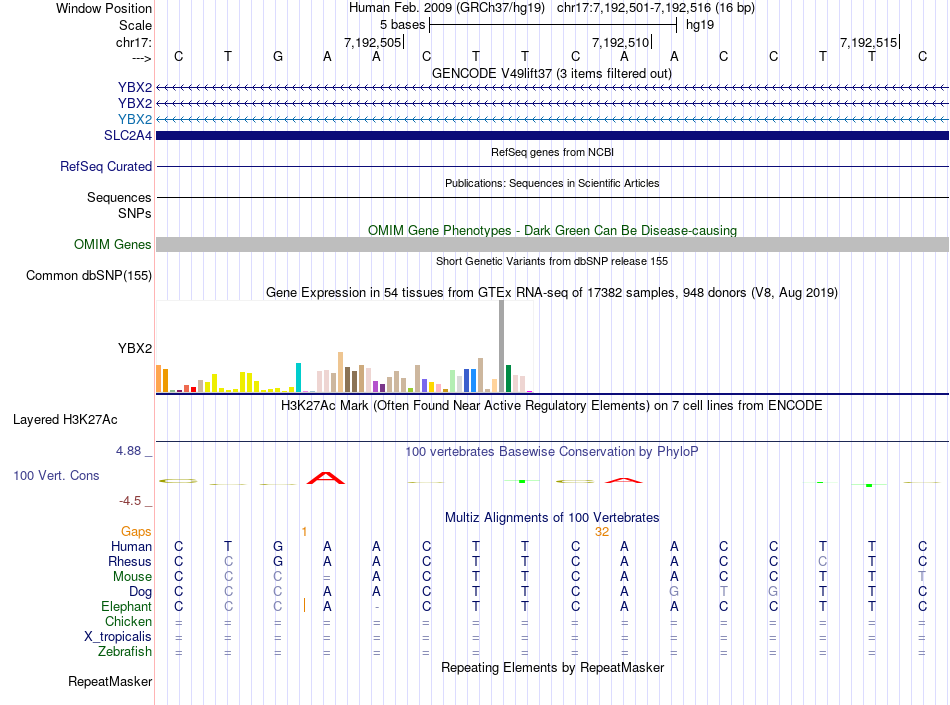Click the 100 Vert. Cons track label
Image resolution: width=950 pixels, height=705 pixels.
[x=56, y=475]
